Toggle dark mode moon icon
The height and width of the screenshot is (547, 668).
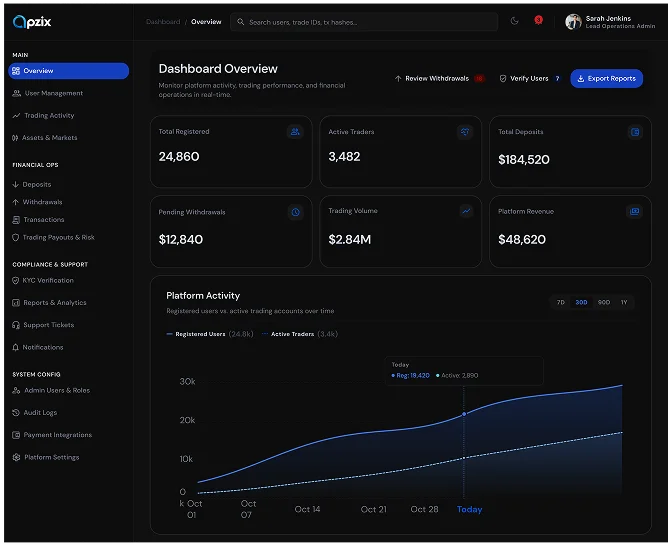514,21
